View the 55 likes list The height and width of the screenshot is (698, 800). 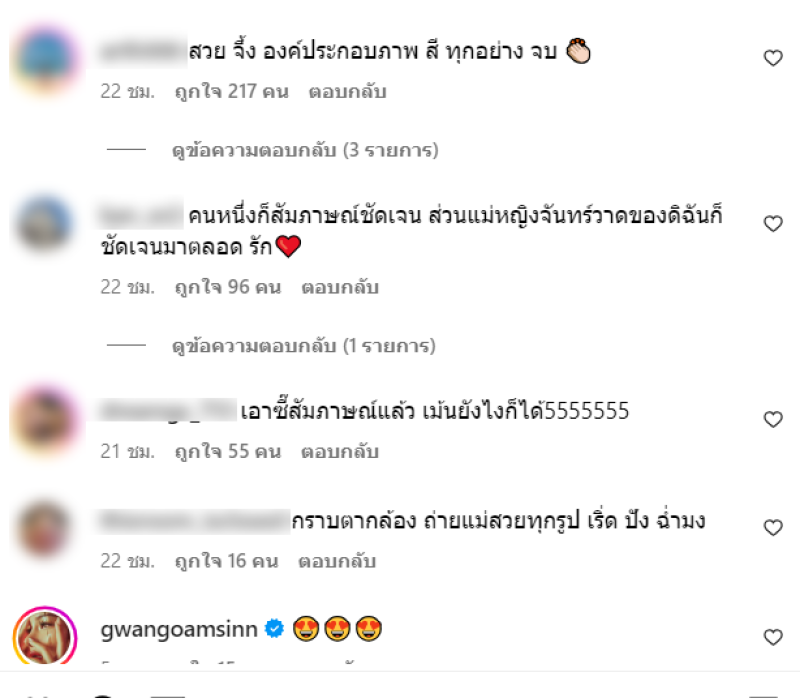228,452
